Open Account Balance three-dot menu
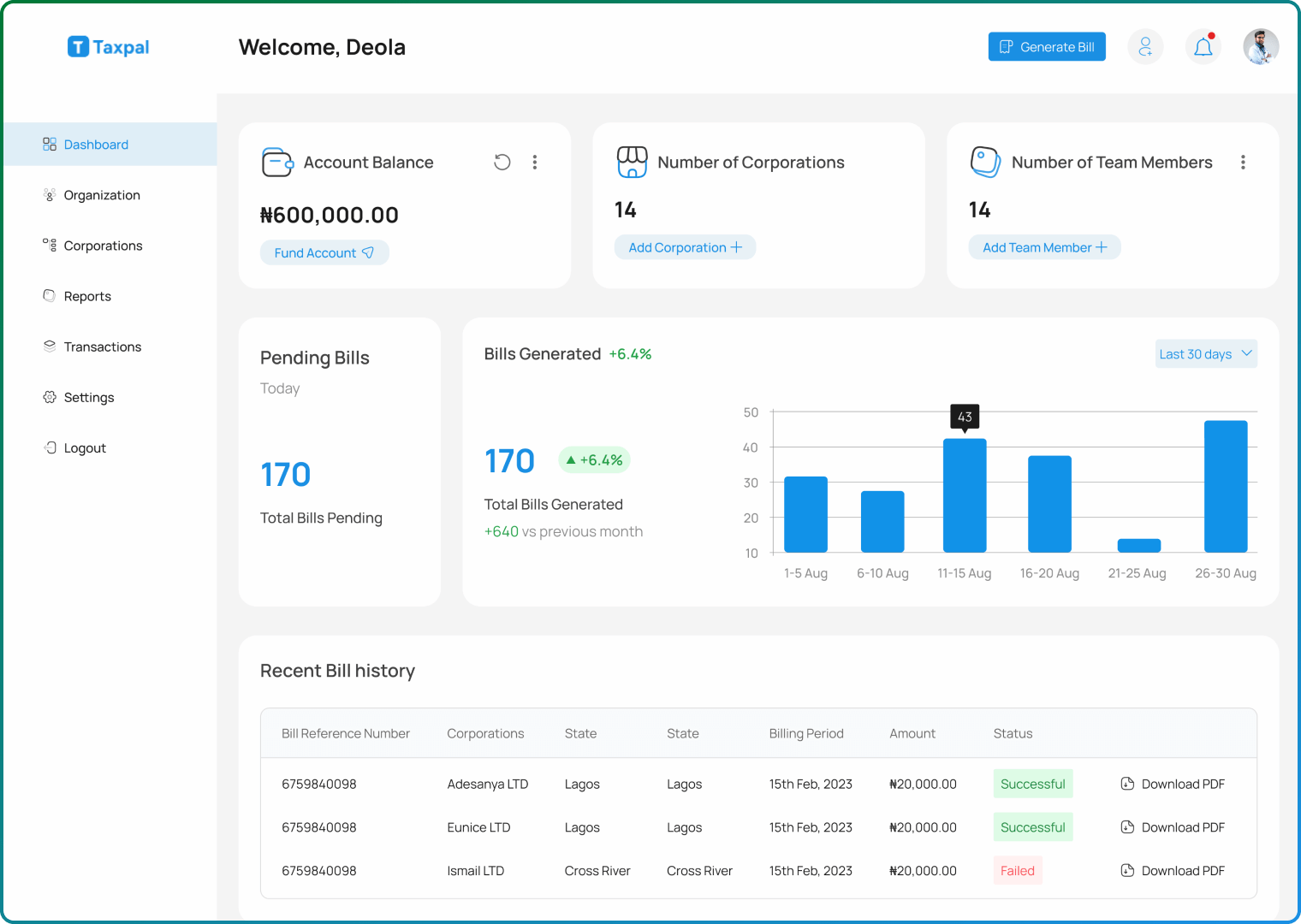The height and width of the screenshot is (924, 1301). [535, 162]
